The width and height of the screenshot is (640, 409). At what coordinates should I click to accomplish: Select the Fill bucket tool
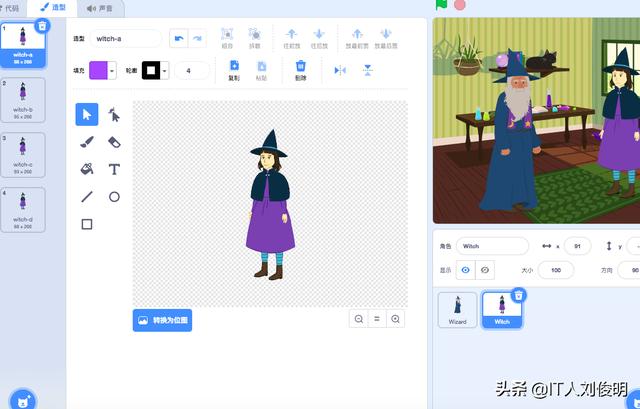tap(87, 169)
